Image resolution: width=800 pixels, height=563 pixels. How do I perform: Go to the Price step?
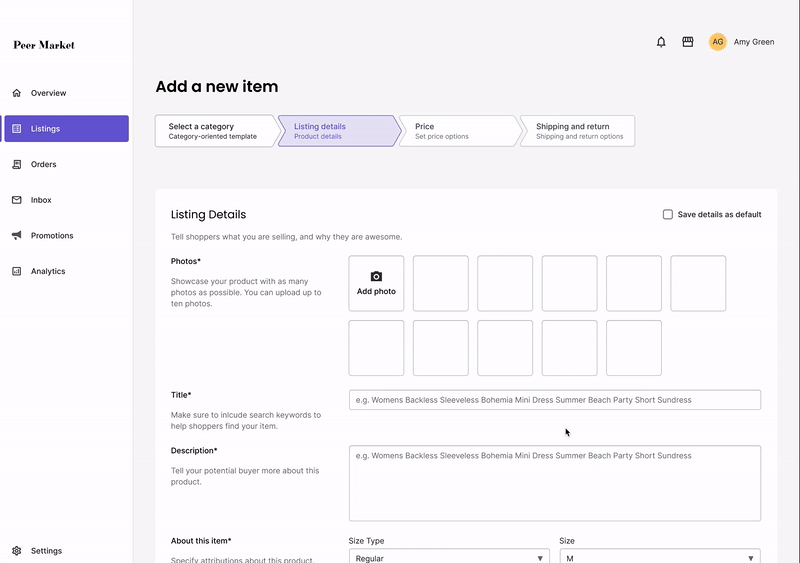tap(459, 131)
